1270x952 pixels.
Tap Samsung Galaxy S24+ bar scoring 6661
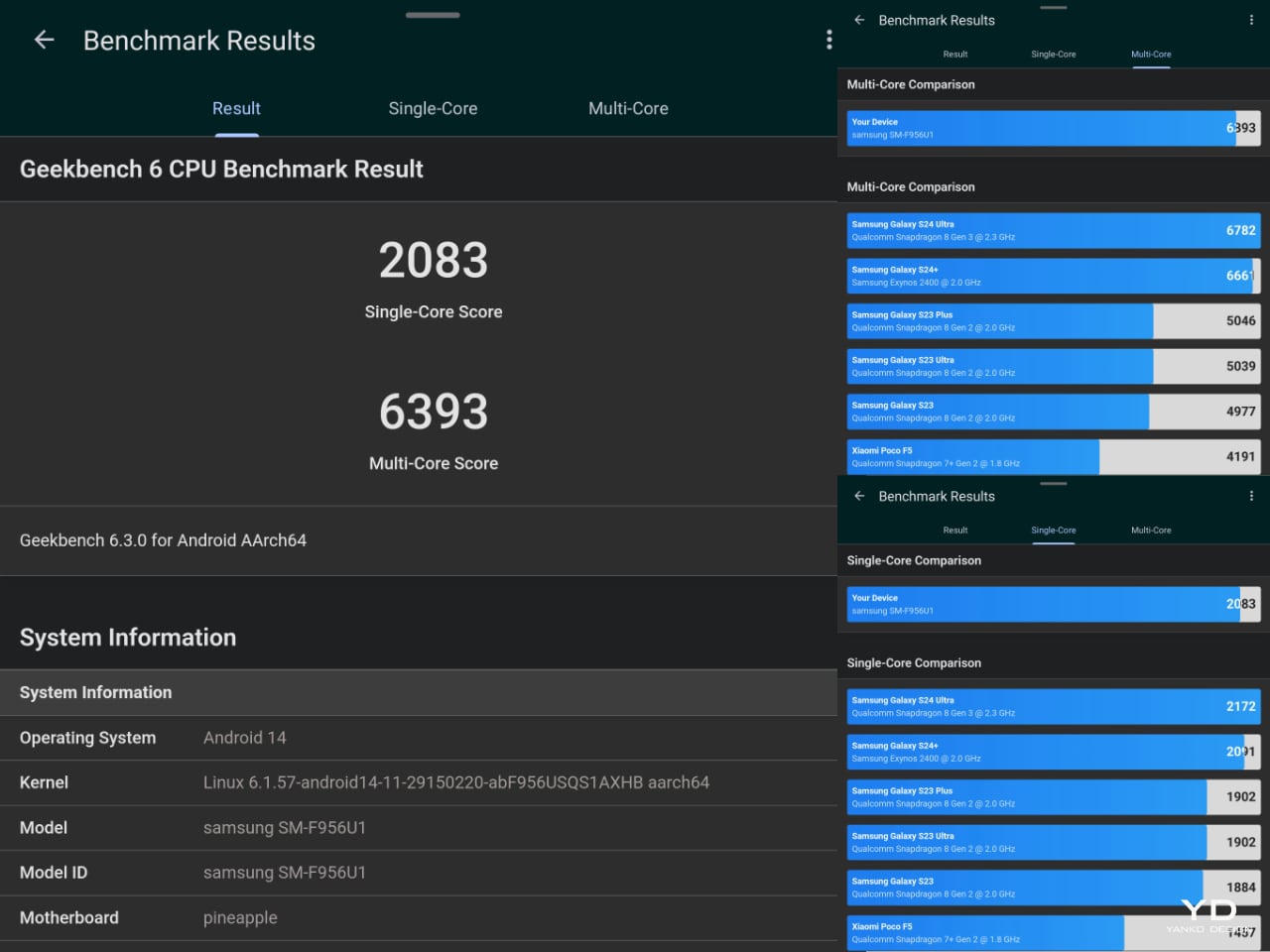click(1053, 276)
